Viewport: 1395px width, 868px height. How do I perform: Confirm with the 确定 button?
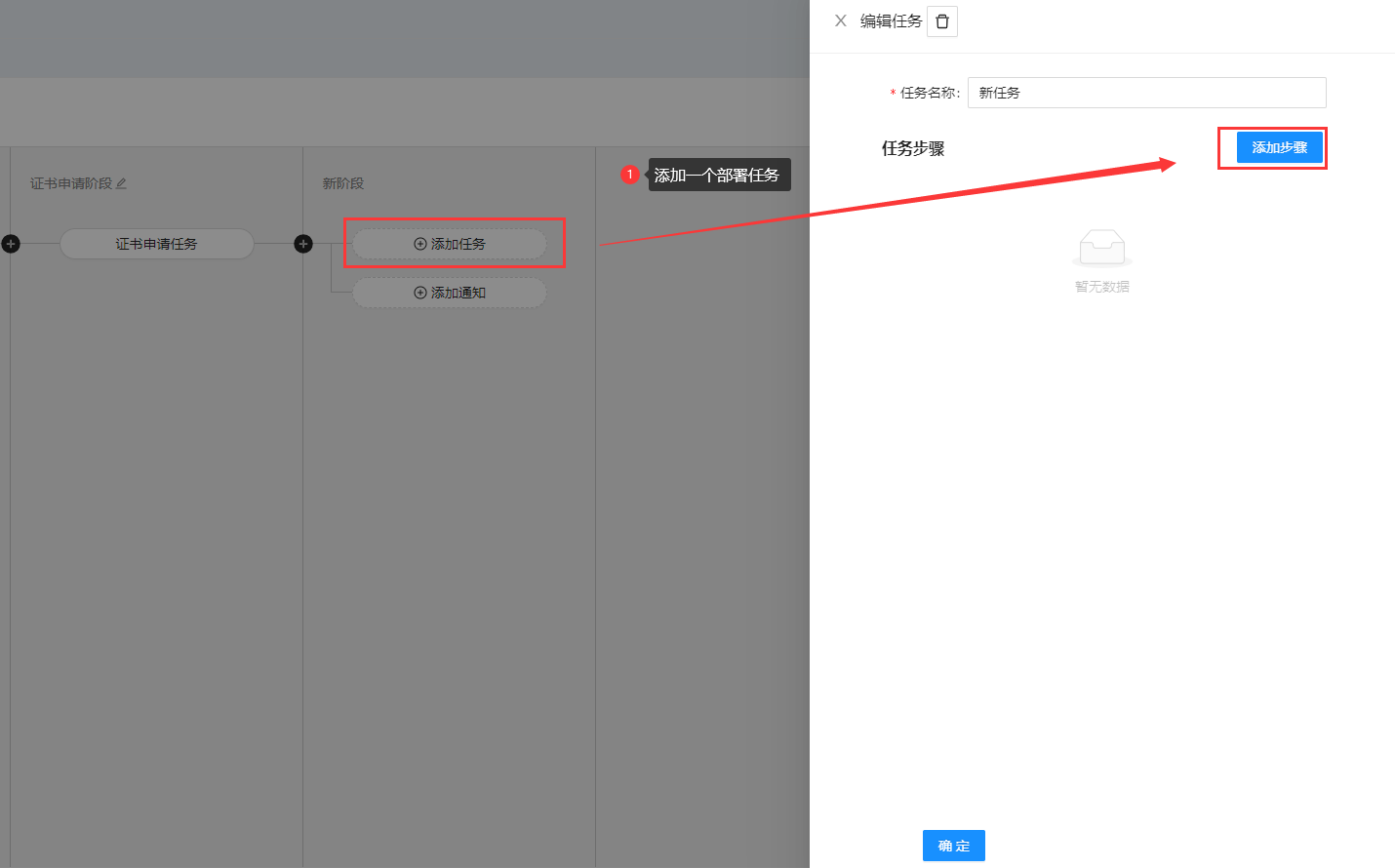click(x=953, y=846)
